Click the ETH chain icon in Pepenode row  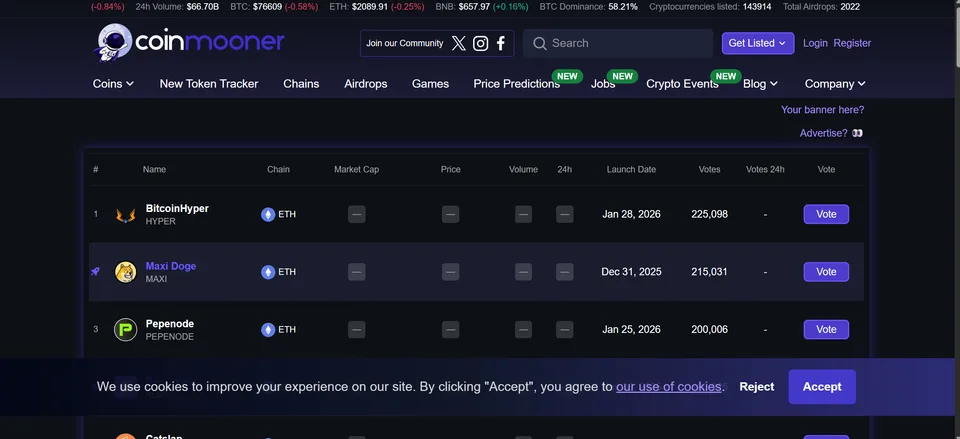click(x=268, y=329)
